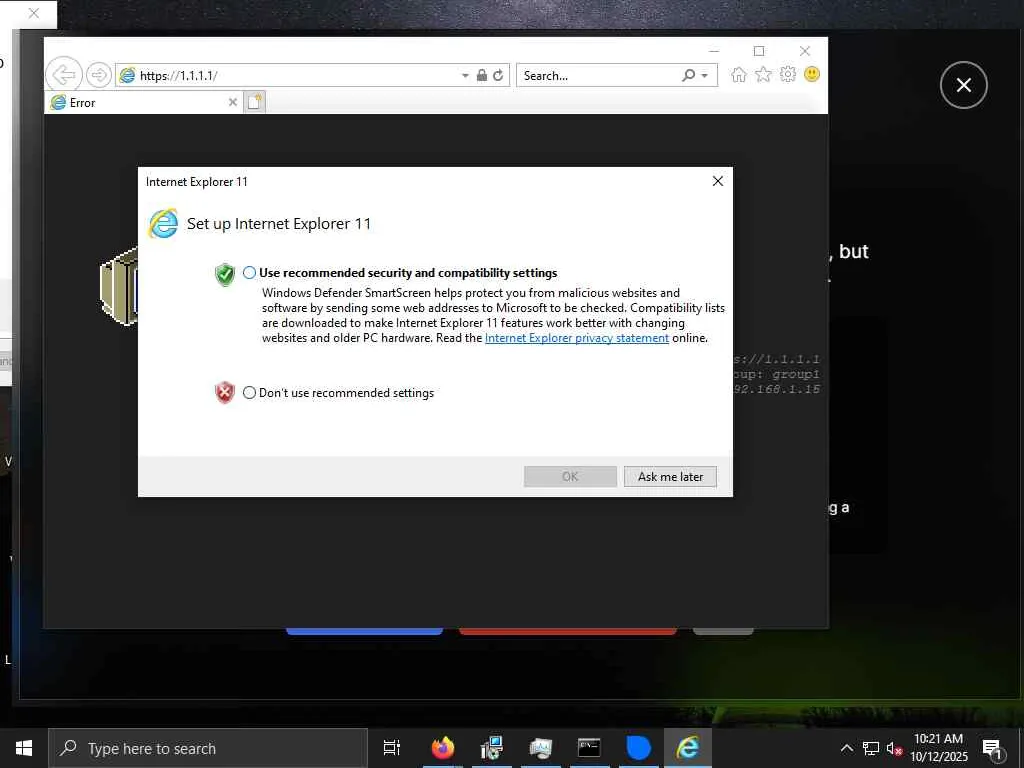Open Task View on the taskbar
This screenshot has width=1024, height=768.
coord(392,748)
